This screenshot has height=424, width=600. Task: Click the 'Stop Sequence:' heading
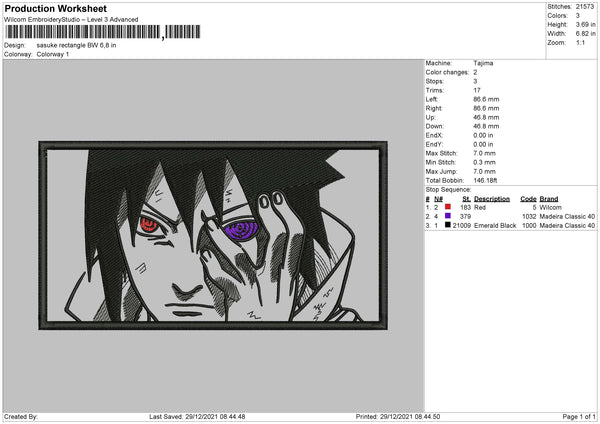click(448, 190)
